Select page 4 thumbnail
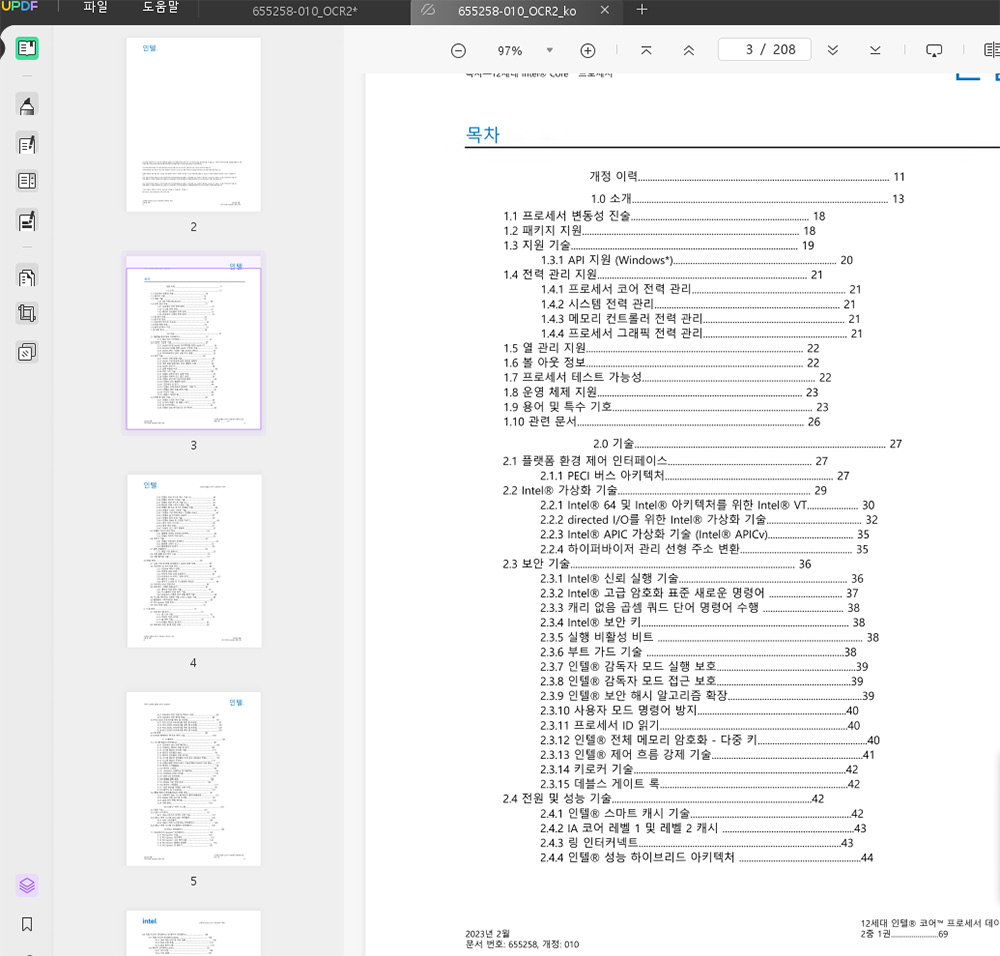The height and width of the screenshot is (956, 1000). (194, 561)
